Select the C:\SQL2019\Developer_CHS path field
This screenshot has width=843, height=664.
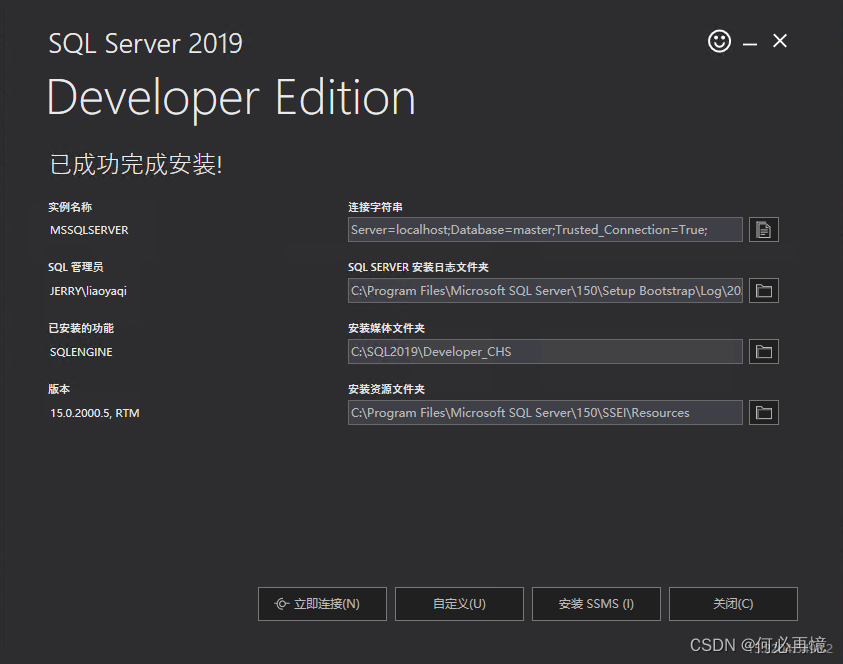[x=545, y=352]
